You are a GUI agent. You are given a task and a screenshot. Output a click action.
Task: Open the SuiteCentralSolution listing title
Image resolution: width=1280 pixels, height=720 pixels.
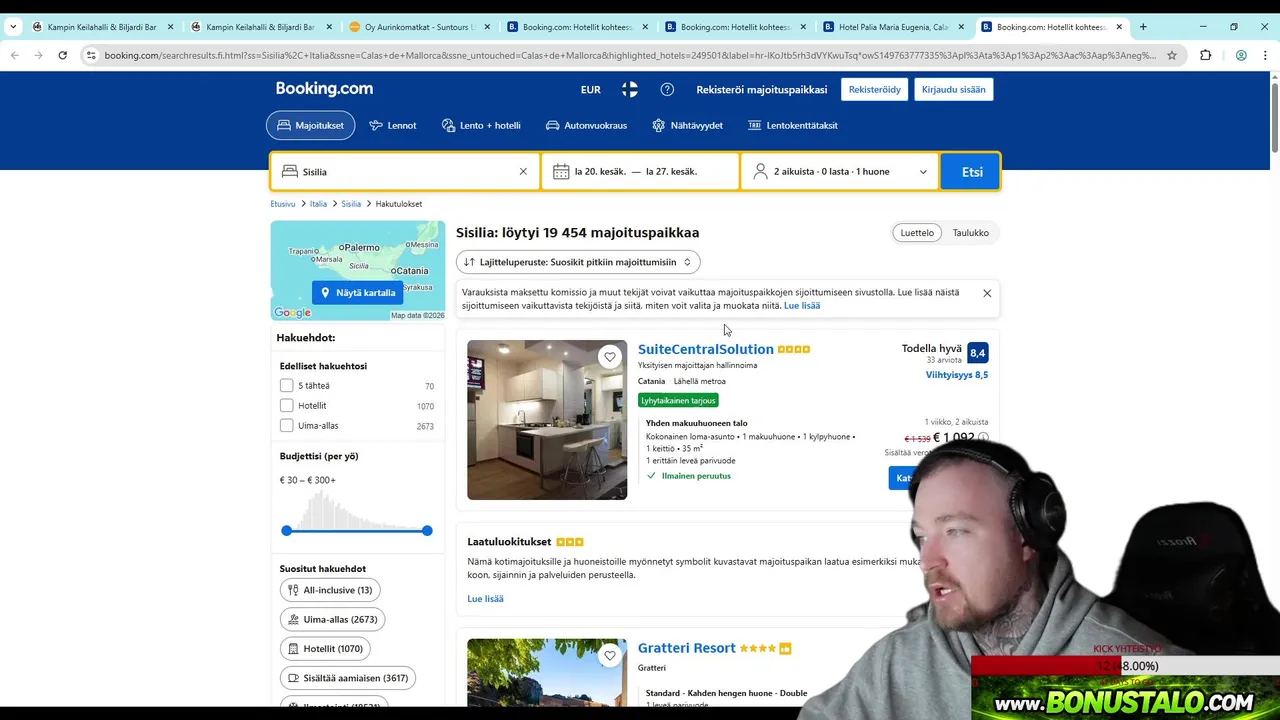click(x=706, y=349)
